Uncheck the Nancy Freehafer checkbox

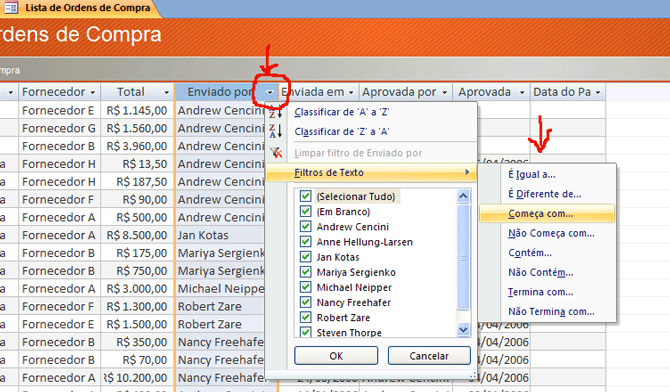tap(305, 302)
